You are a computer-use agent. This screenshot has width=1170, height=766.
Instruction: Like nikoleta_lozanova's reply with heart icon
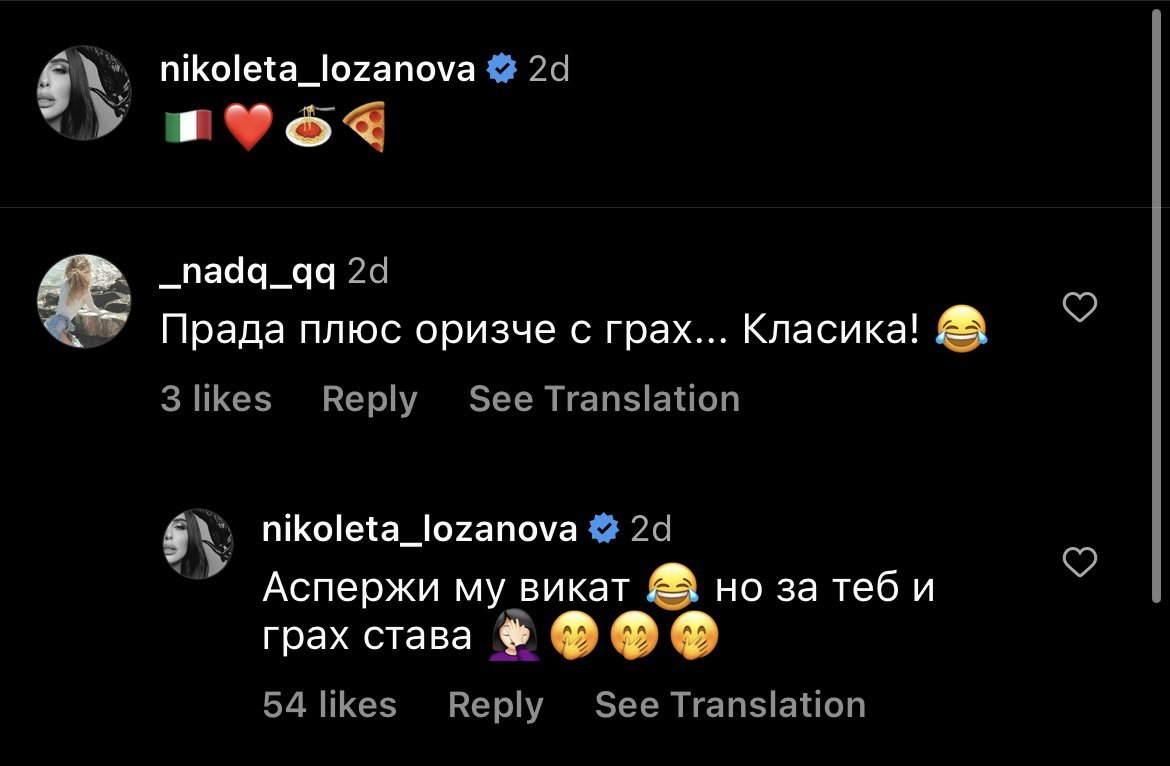click(1079, 563)
